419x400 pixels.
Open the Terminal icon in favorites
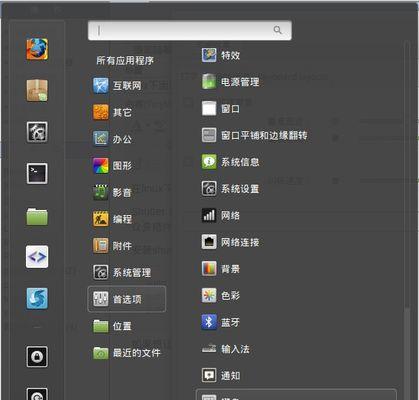pyautogui.click(x=37, y=173)
